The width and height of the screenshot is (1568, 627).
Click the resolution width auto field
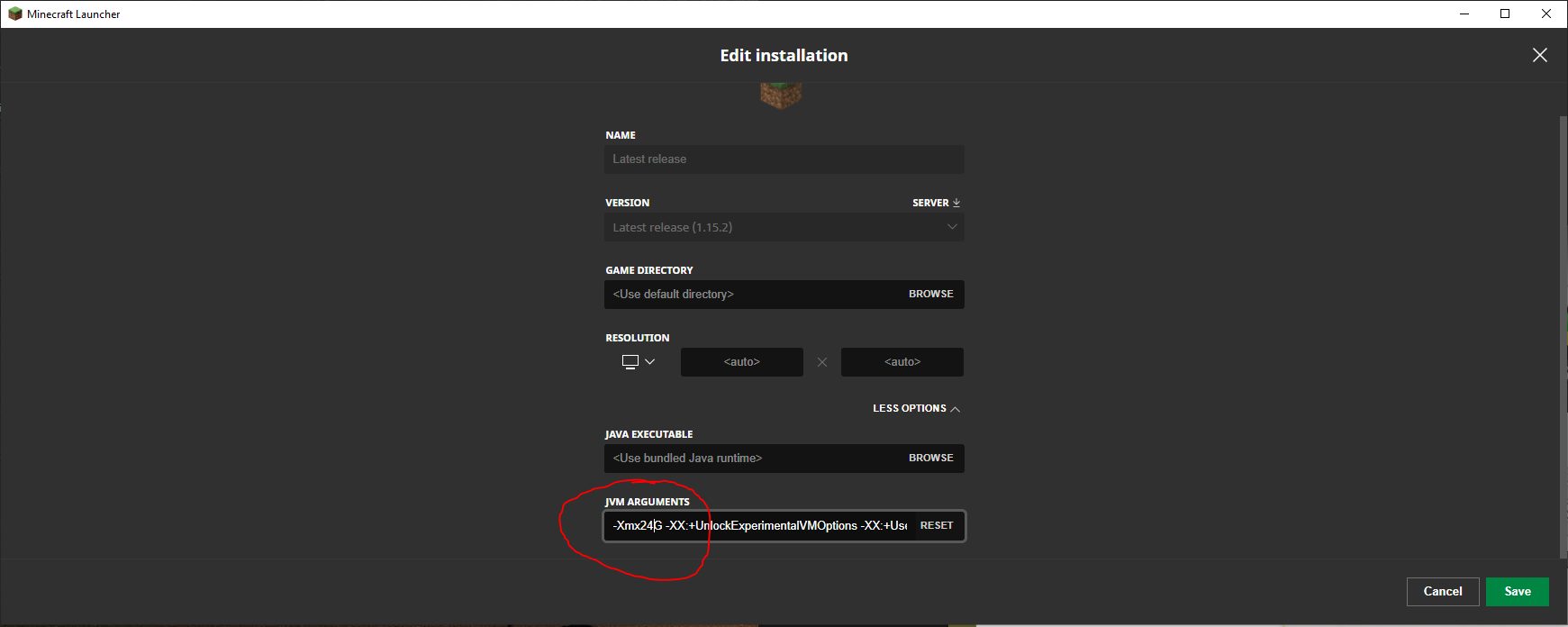[x=741, y=362]
